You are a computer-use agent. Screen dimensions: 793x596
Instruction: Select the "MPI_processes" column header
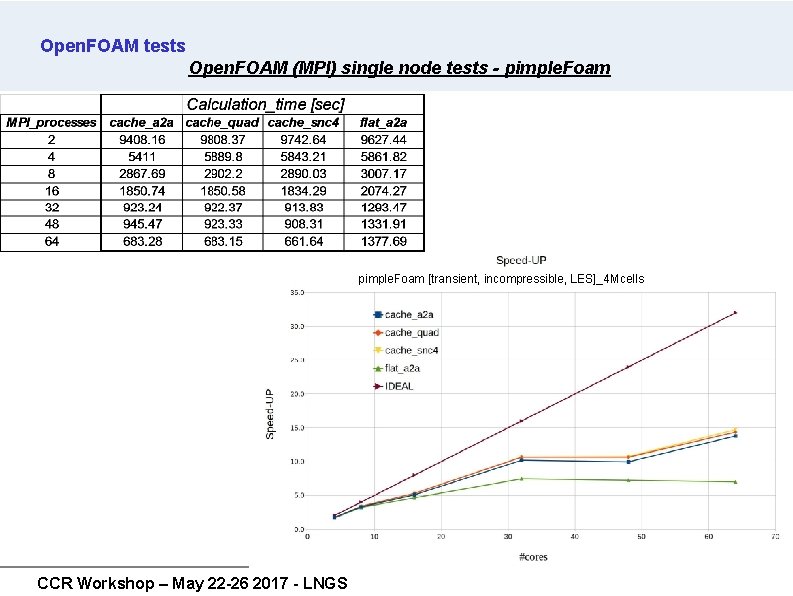click(x=51, y=122)
